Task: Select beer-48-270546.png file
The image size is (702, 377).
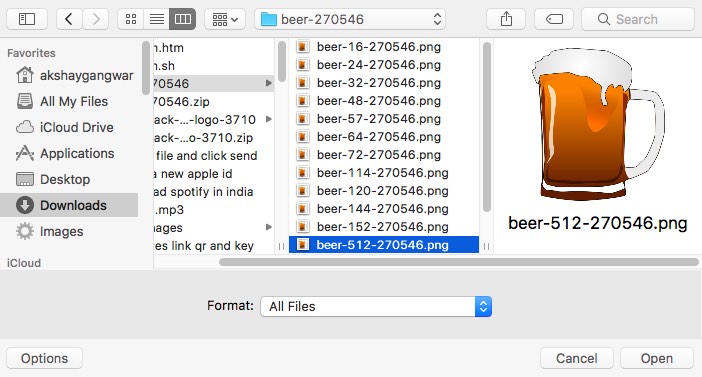Action: (384, 101)
